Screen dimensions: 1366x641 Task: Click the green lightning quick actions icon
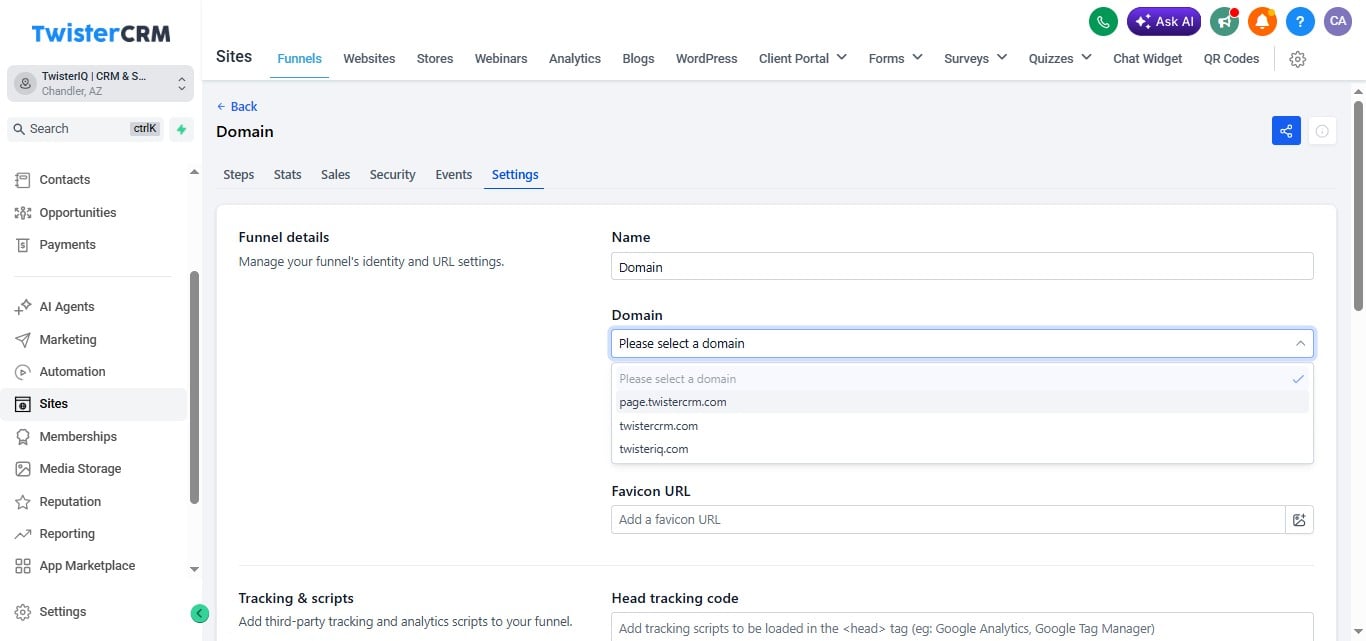(x=181, y=129)
